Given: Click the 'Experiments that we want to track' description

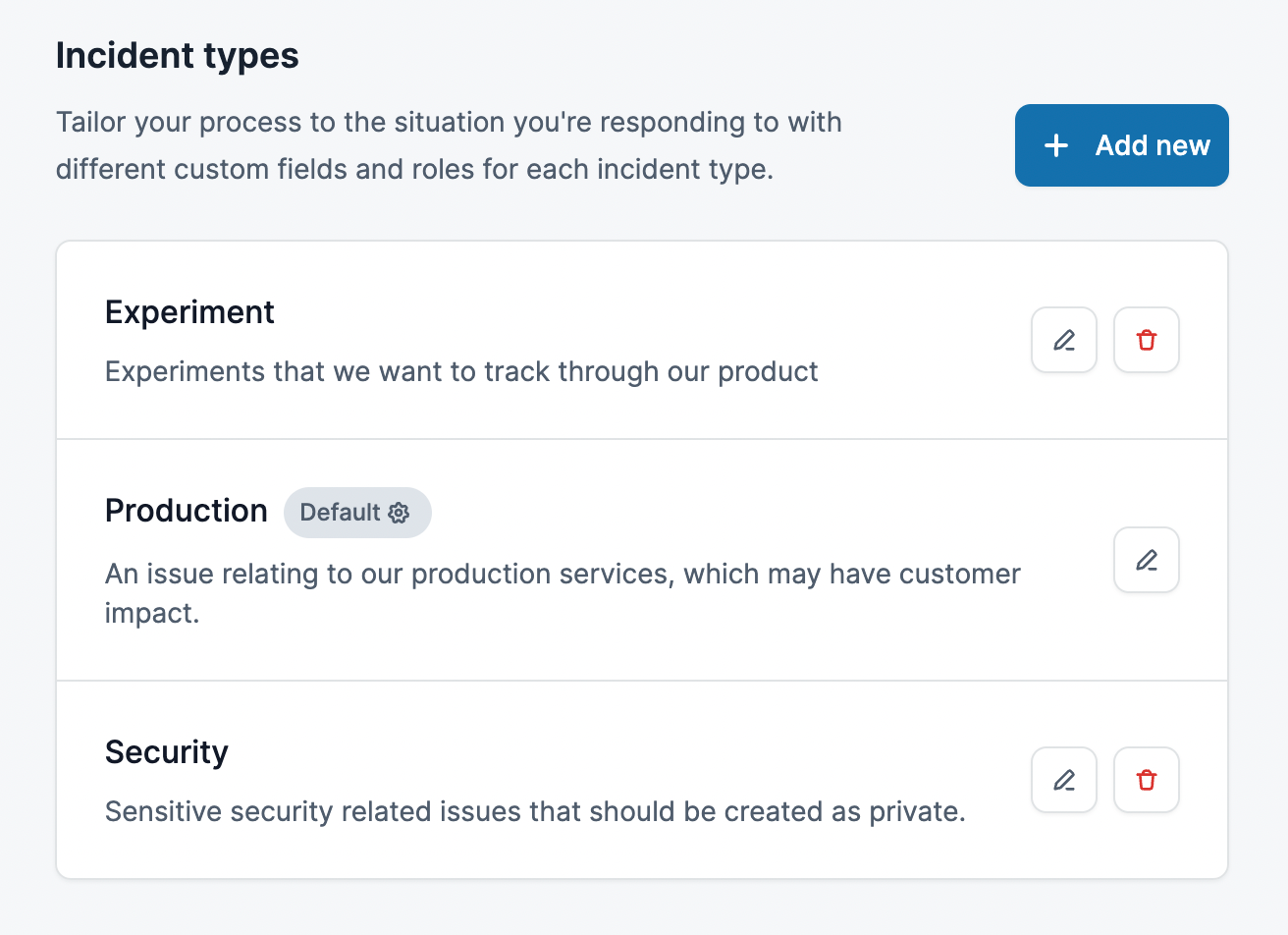Looking at the screenshot, I should coord(461,372).
